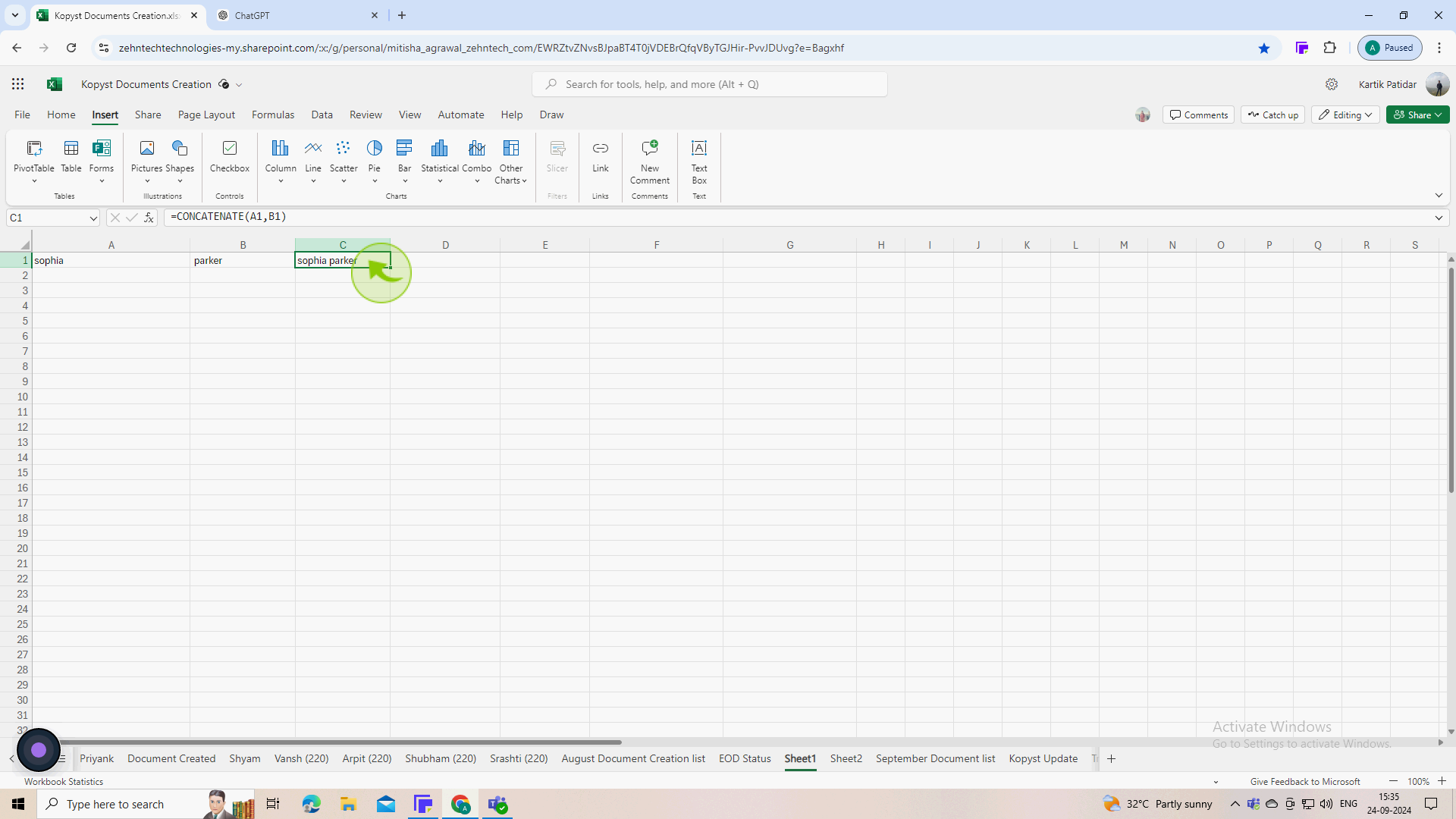Open the all sheets list button
This screenshot has height=819, width=1456.
[62, 758]
